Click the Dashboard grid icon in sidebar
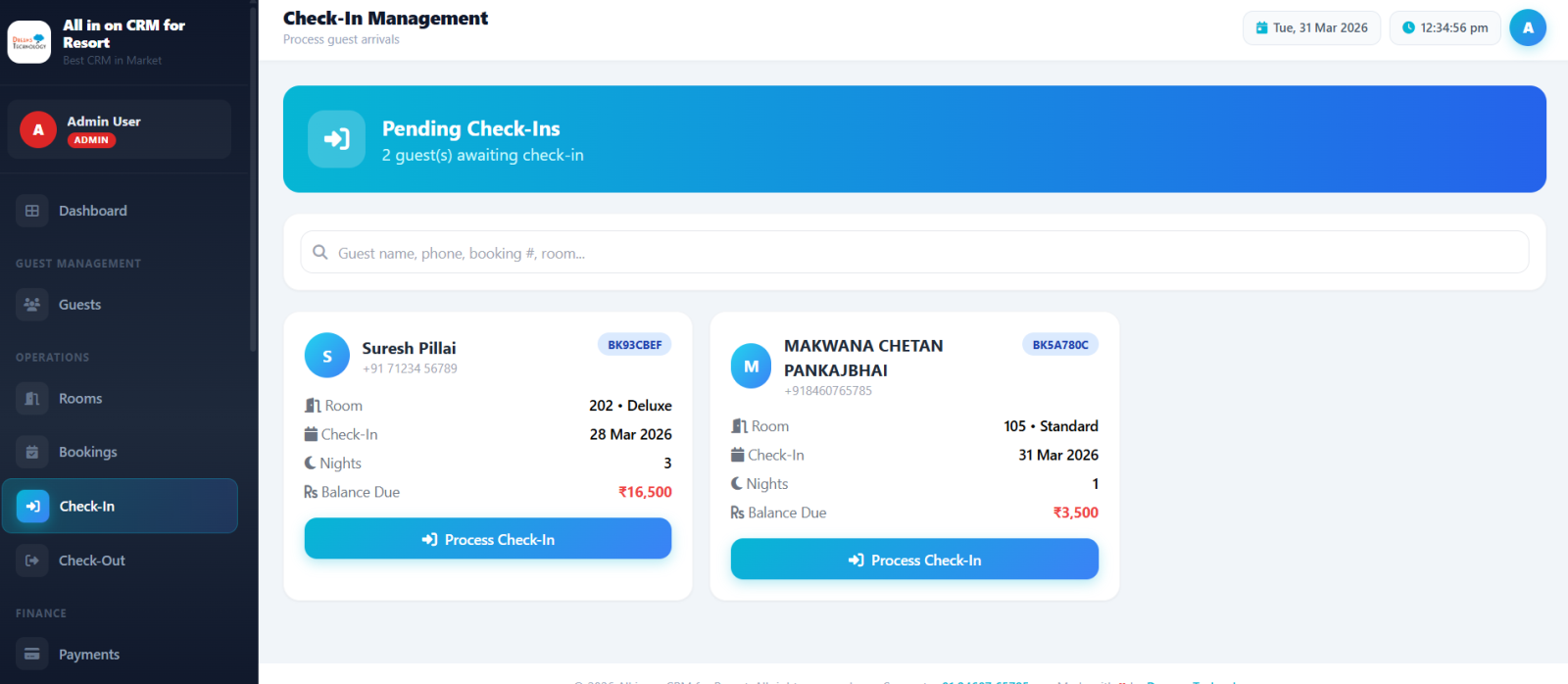This screenshot has height=684, width=1568. pos(32,211)
